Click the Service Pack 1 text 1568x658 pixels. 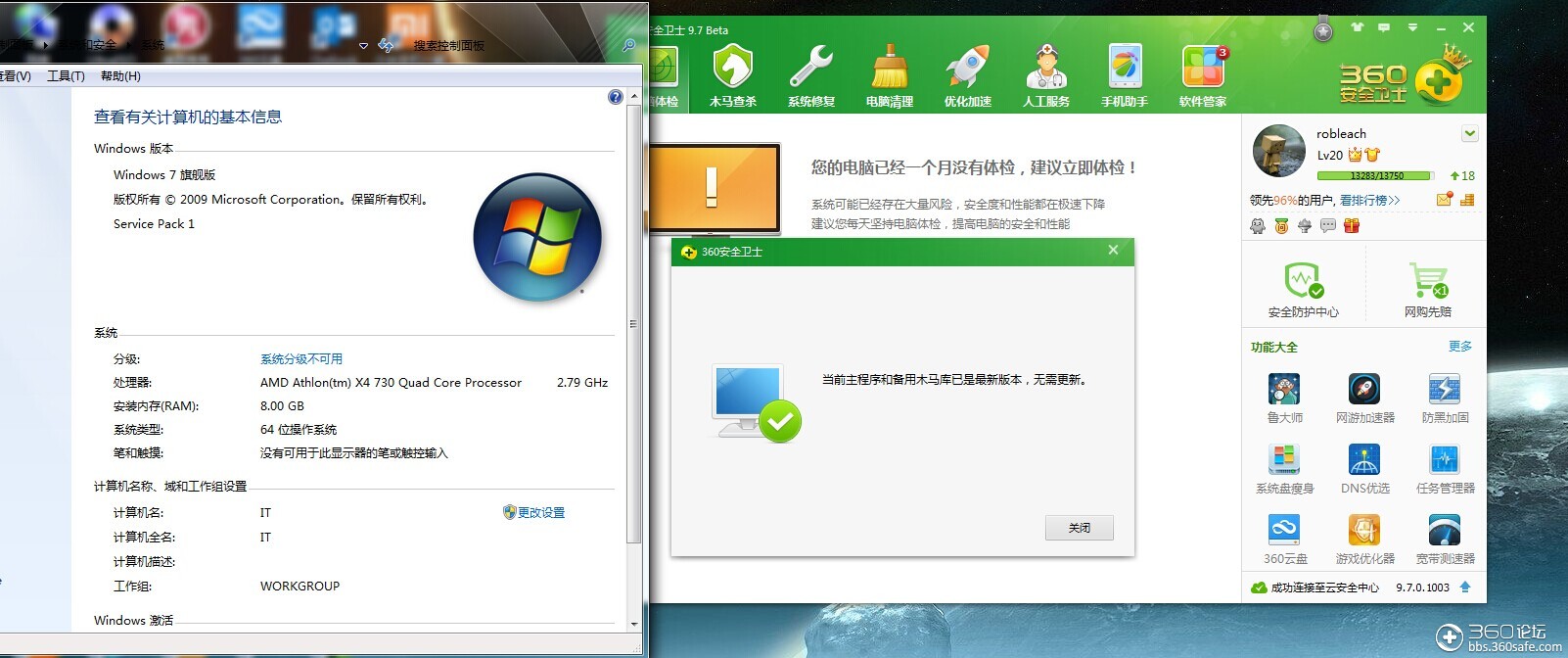(154, 224)
